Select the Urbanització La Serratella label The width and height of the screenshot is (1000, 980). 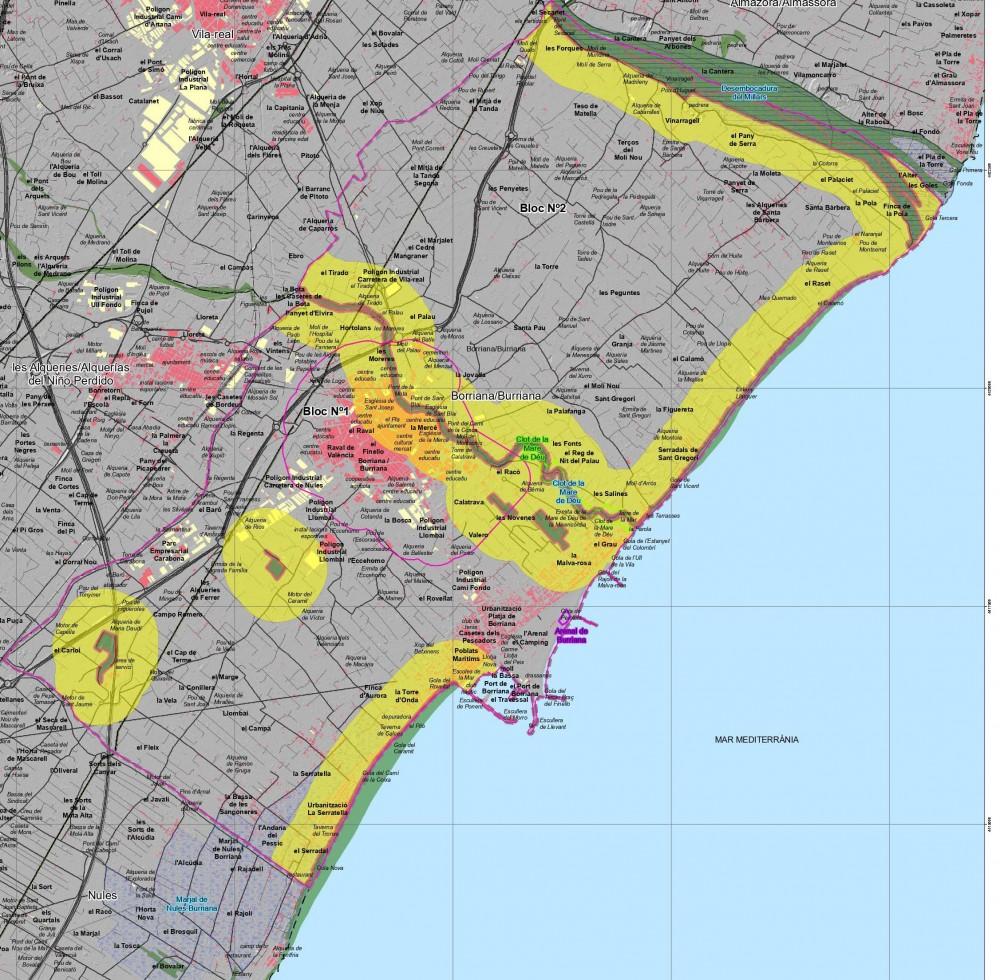[328, 810]
